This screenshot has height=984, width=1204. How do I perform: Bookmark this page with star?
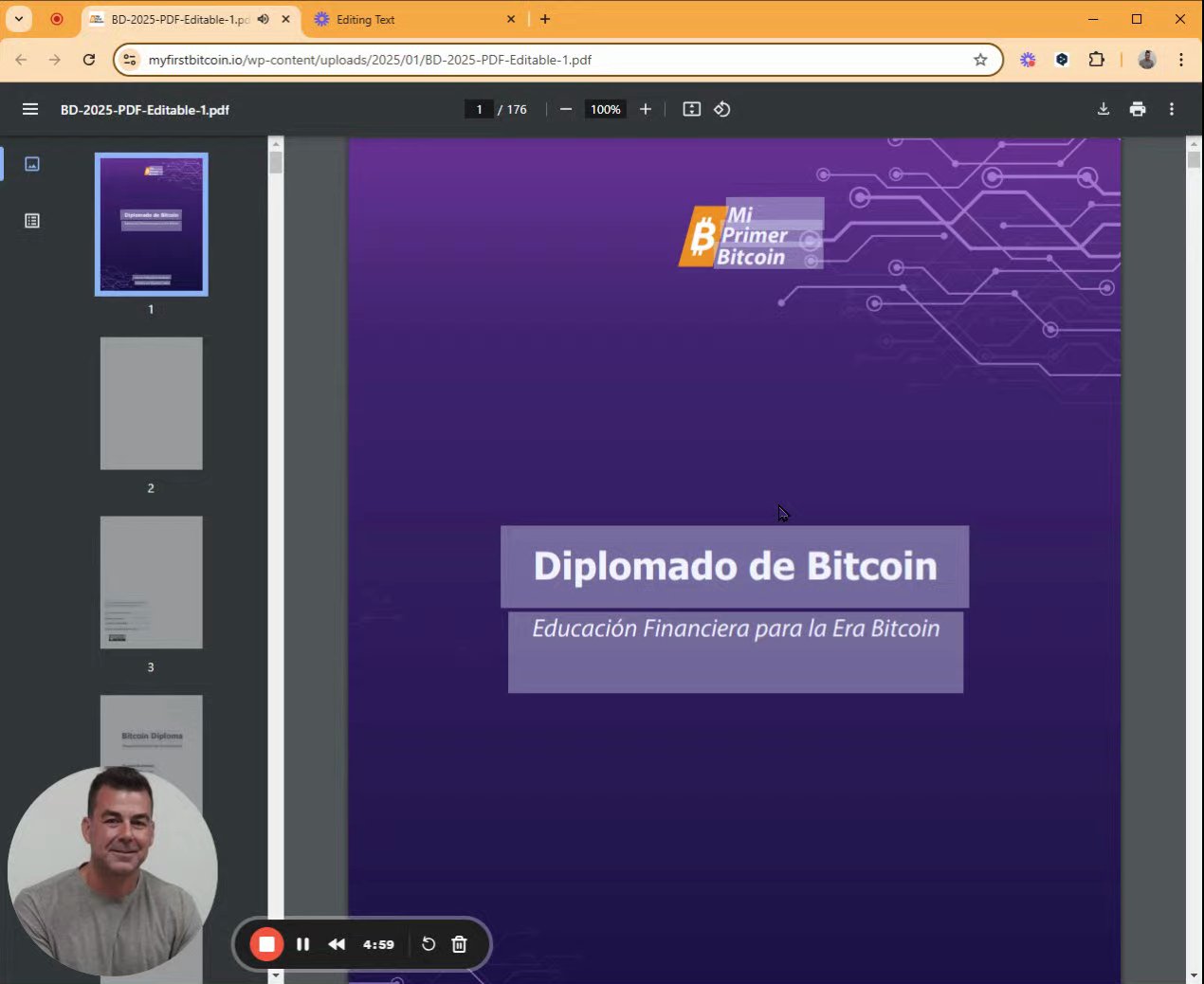coord(980,60)
